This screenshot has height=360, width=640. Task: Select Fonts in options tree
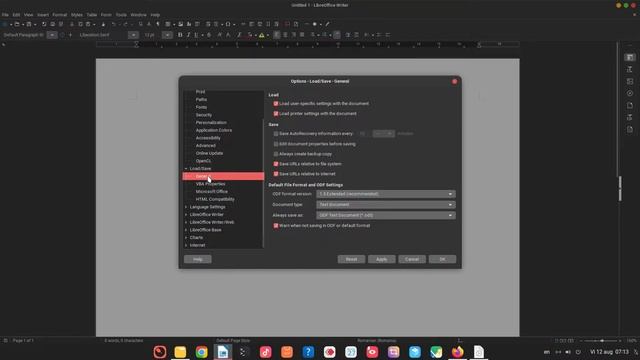[x=201, y=107]
